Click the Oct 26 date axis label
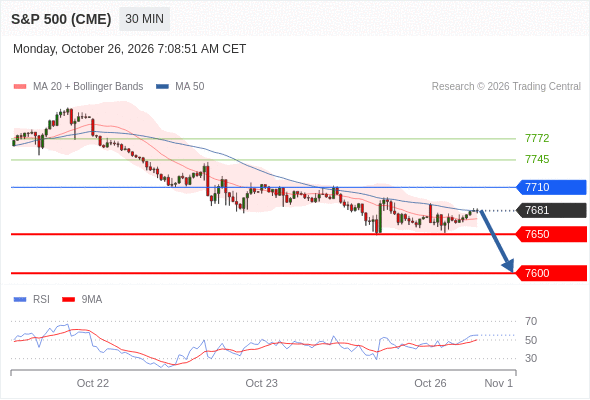Image resolution: width=590 pixels, height=400 pixels. pyautogui.click(x=430, y=383)
